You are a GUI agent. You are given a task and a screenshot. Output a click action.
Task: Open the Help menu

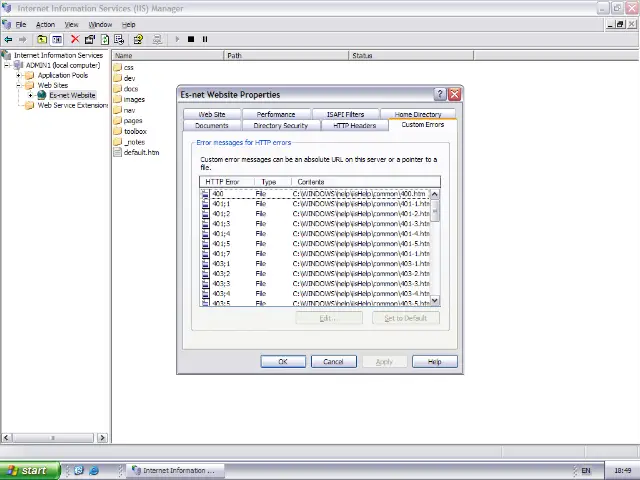[129, 24]
